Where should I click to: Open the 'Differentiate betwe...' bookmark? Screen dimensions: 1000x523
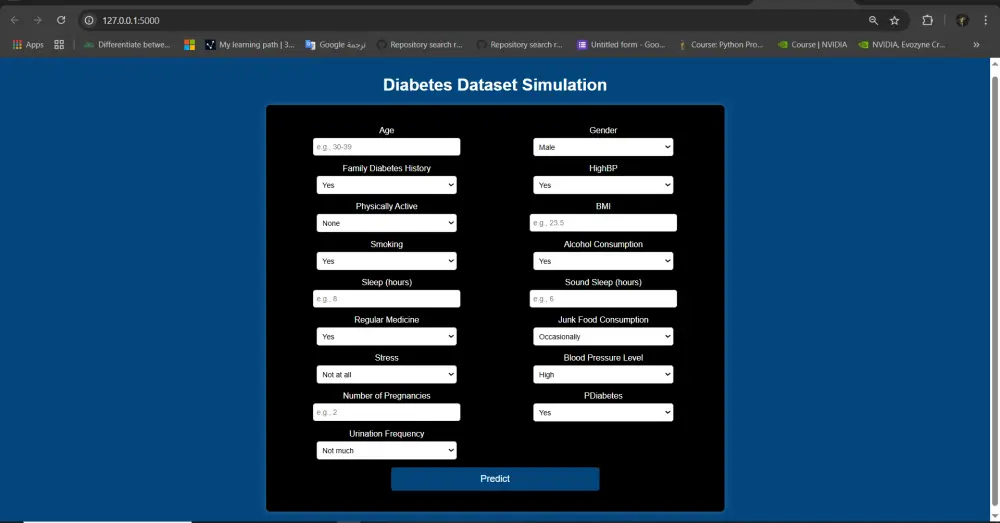click(128, 45)
